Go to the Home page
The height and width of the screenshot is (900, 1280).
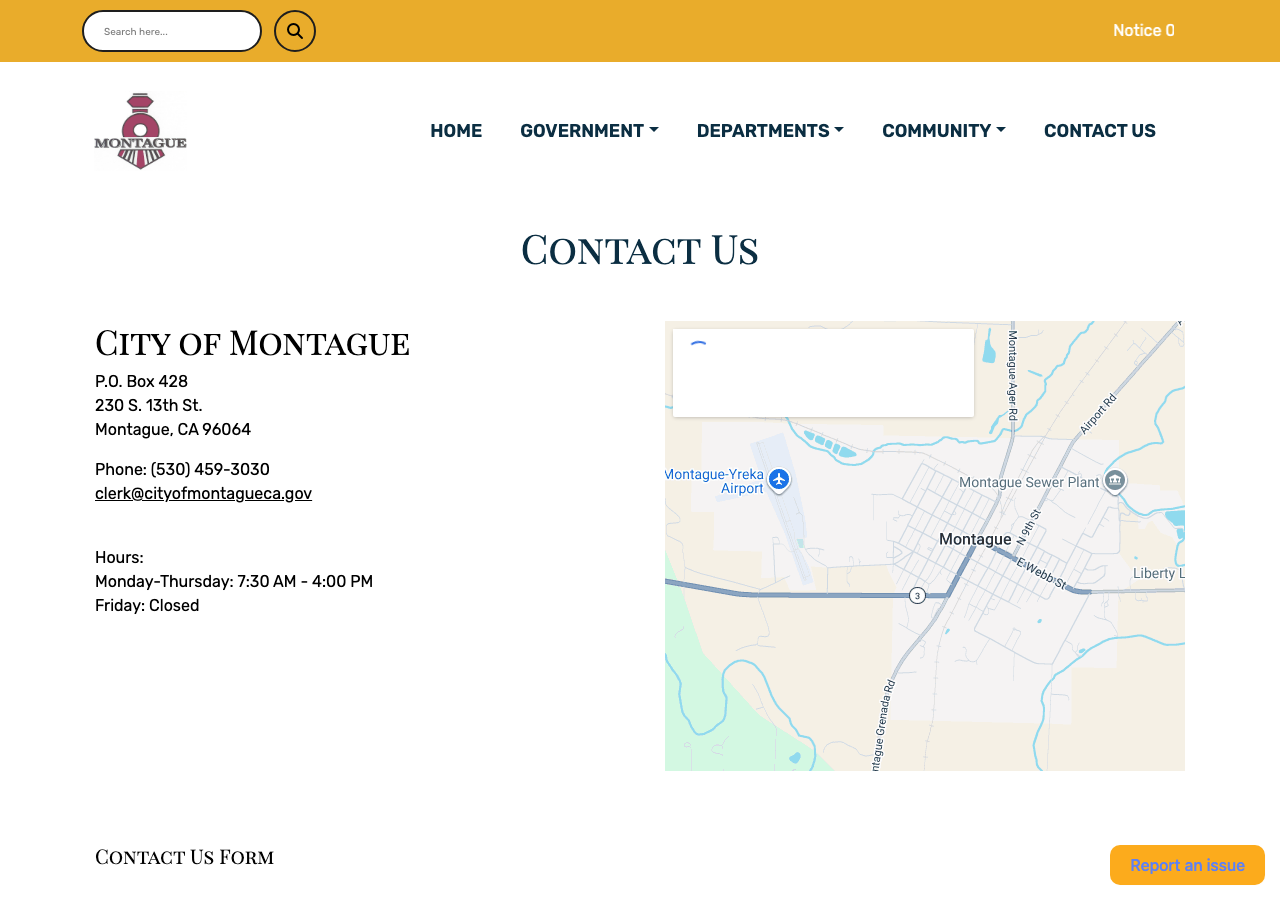point(456,131)
